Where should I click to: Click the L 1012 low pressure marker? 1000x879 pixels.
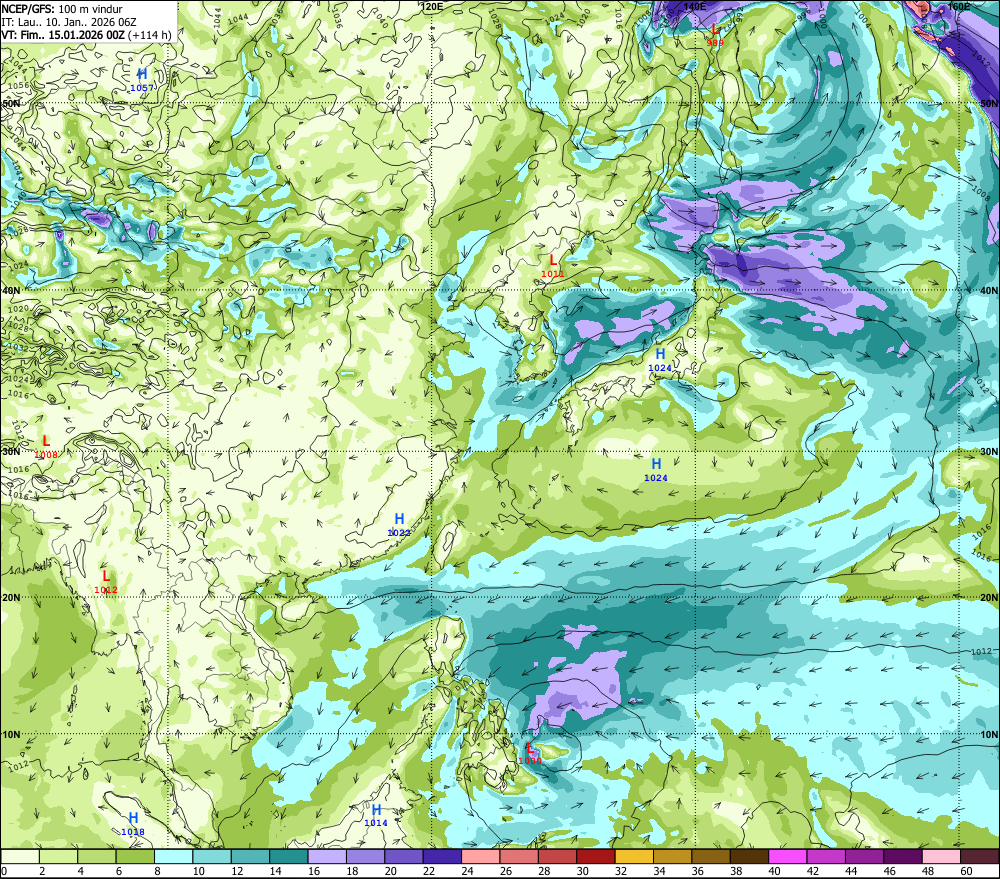(x=106, y=582)
